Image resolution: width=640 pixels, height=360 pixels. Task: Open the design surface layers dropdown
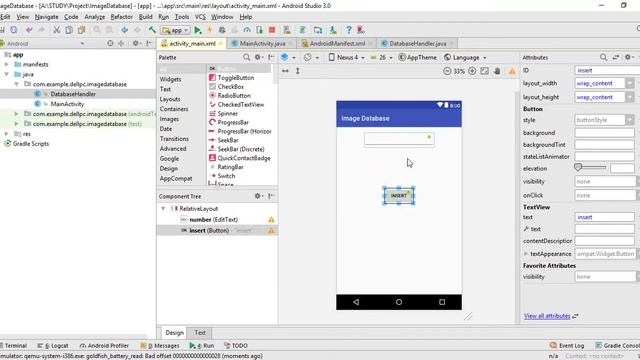tap(288, 58)
